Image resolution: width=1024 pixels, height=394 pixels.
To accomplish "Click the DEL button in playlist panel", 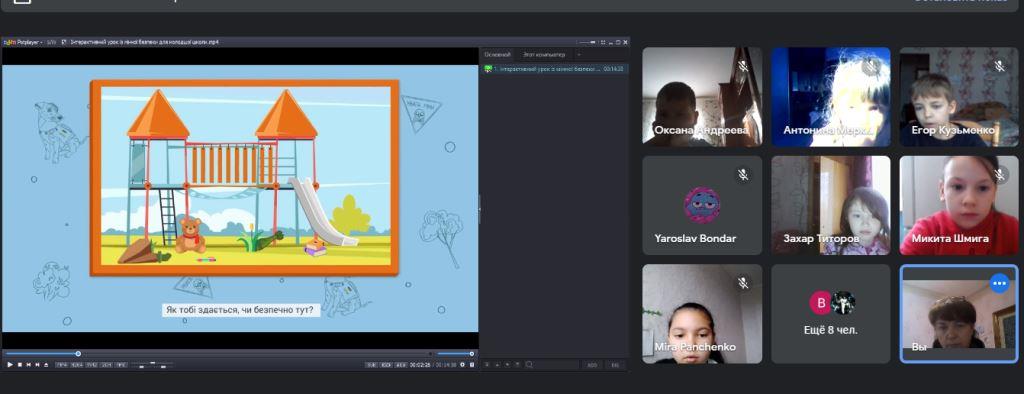I will (x=615, y=365).
